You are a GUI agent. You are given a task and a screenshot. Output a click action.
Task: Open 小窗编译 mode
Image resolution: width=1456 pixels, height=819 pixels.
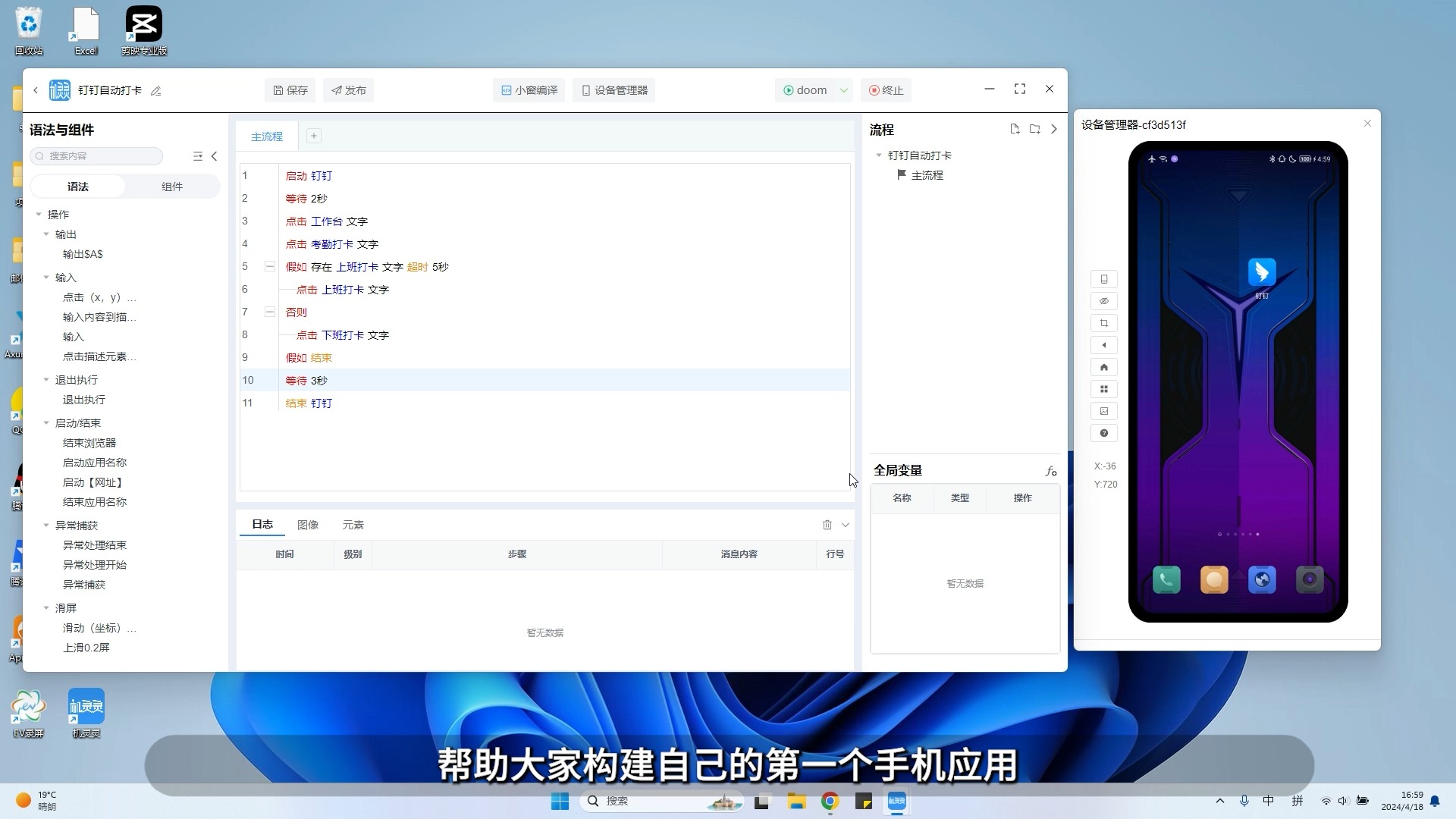529,90
